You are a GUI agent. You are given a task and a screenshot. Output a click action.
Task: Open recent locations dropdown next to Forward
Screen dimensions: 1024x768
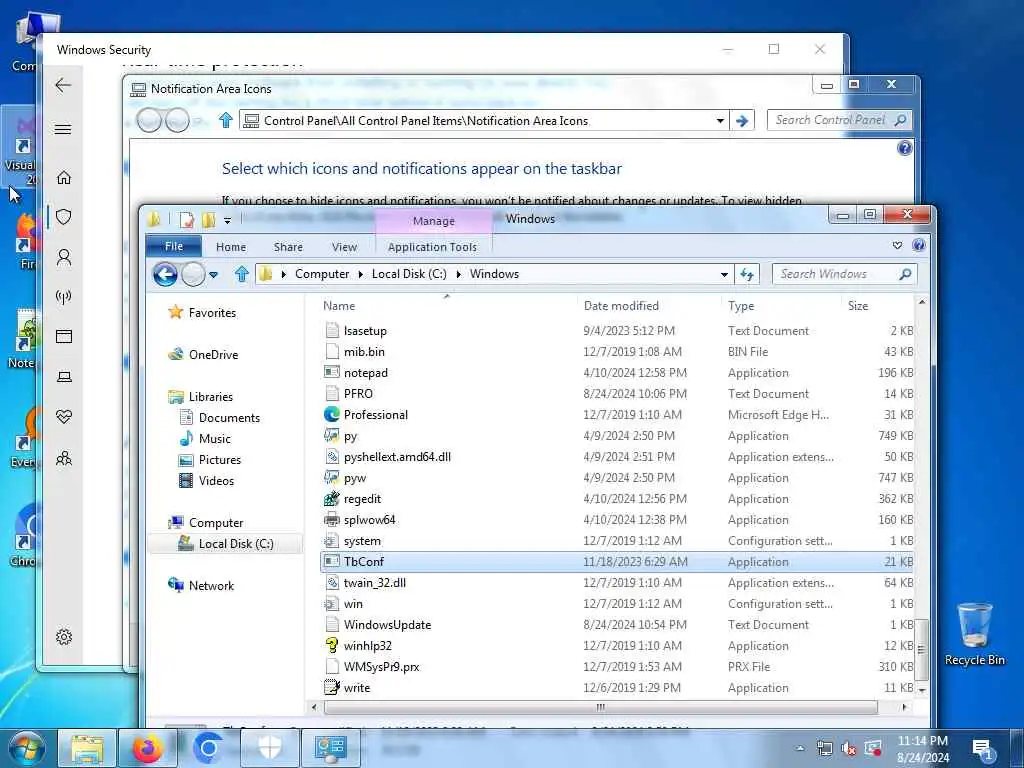tap(214, 275)
